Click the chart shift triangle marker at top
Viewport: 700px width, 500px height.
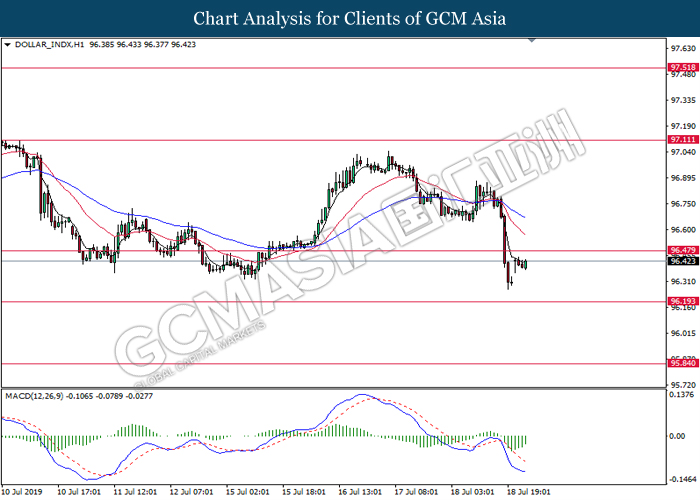pos(532,40)
